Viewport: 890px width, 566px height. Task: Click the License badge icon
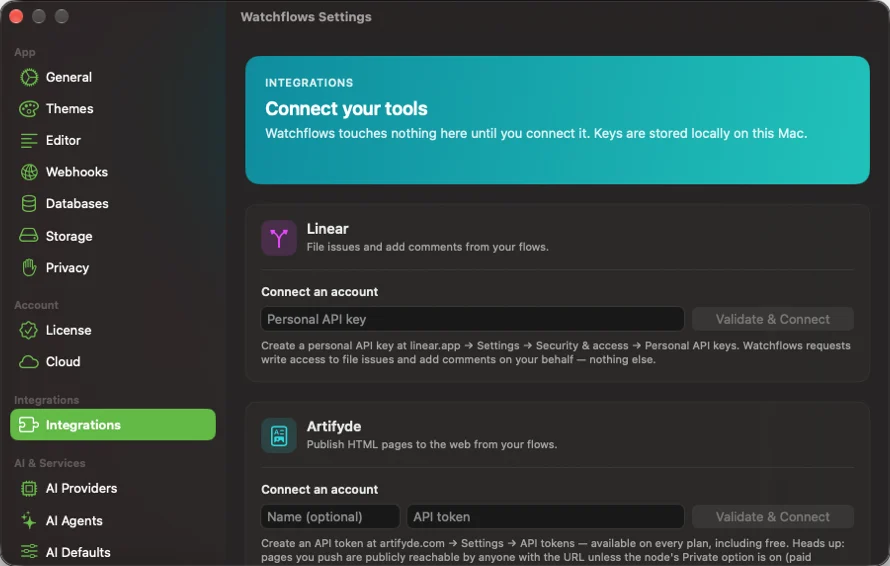point(29,330)
